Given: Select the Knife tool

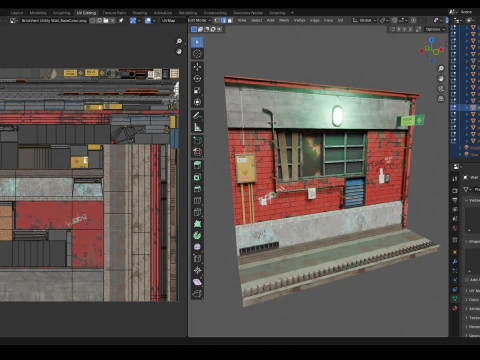Looking at the screenshot, I should click(197, 212).
